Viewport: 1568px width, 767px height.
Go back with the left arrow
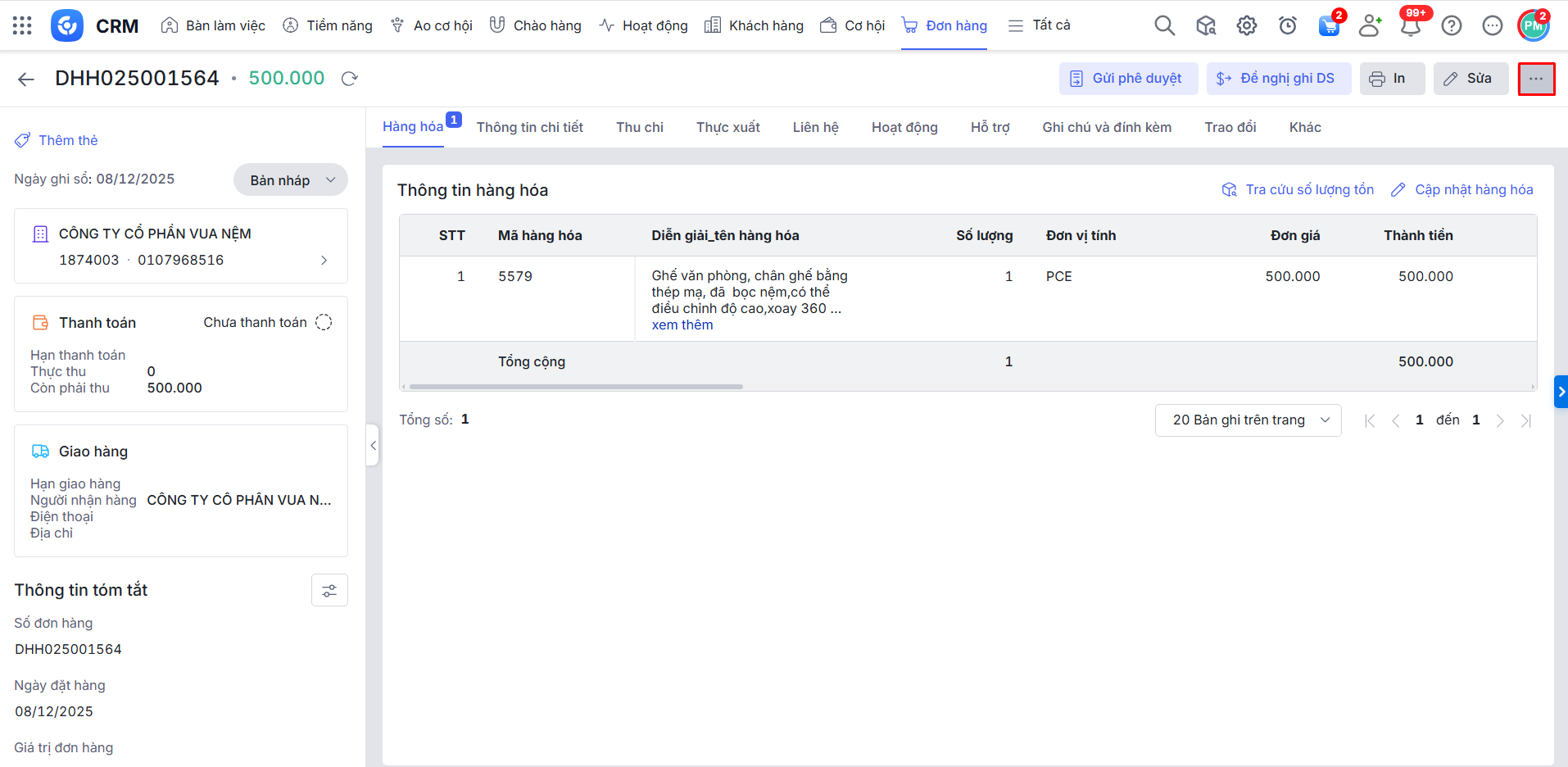26,79
